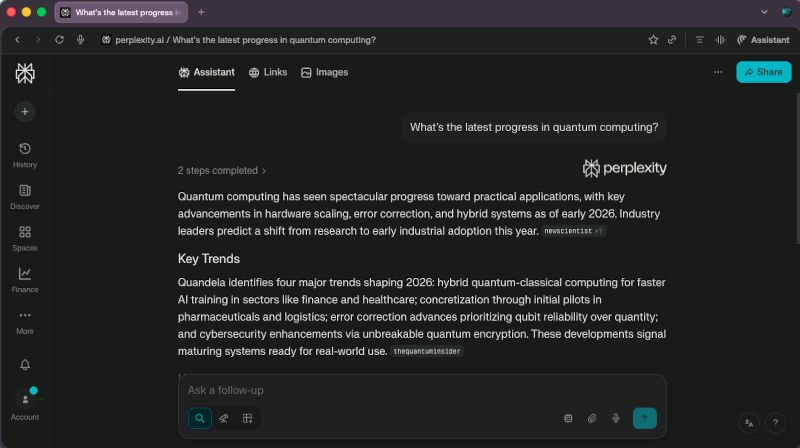Open the model selector chip icon
This screenshot has height=448, width=800.
pyautogui.click(x=568, y=418)
